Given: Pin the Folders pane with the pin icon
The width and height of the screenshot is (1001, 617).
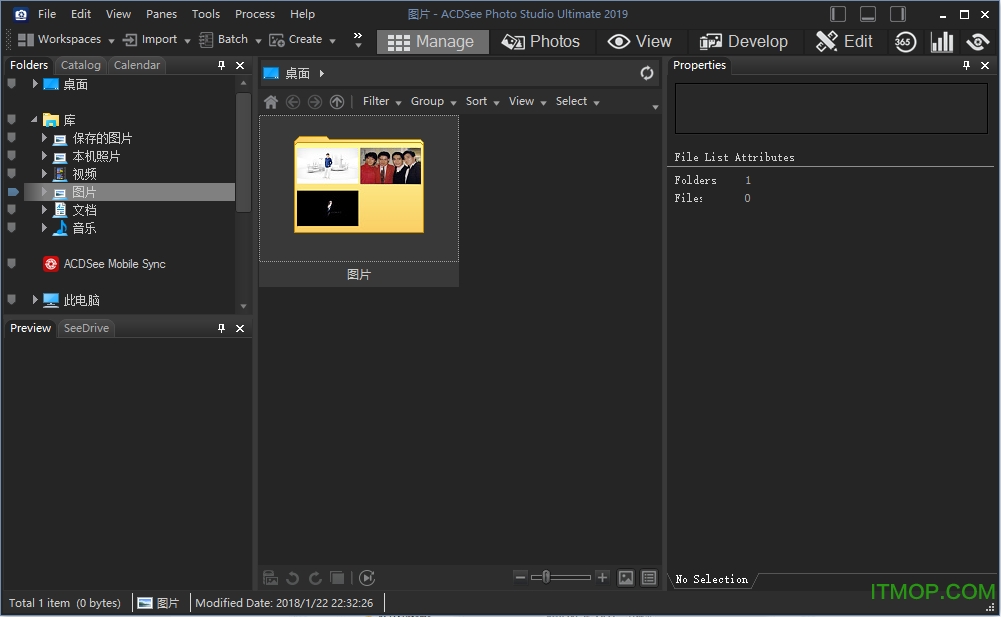Looking at the screenshot, I should (x=222, y=64).
